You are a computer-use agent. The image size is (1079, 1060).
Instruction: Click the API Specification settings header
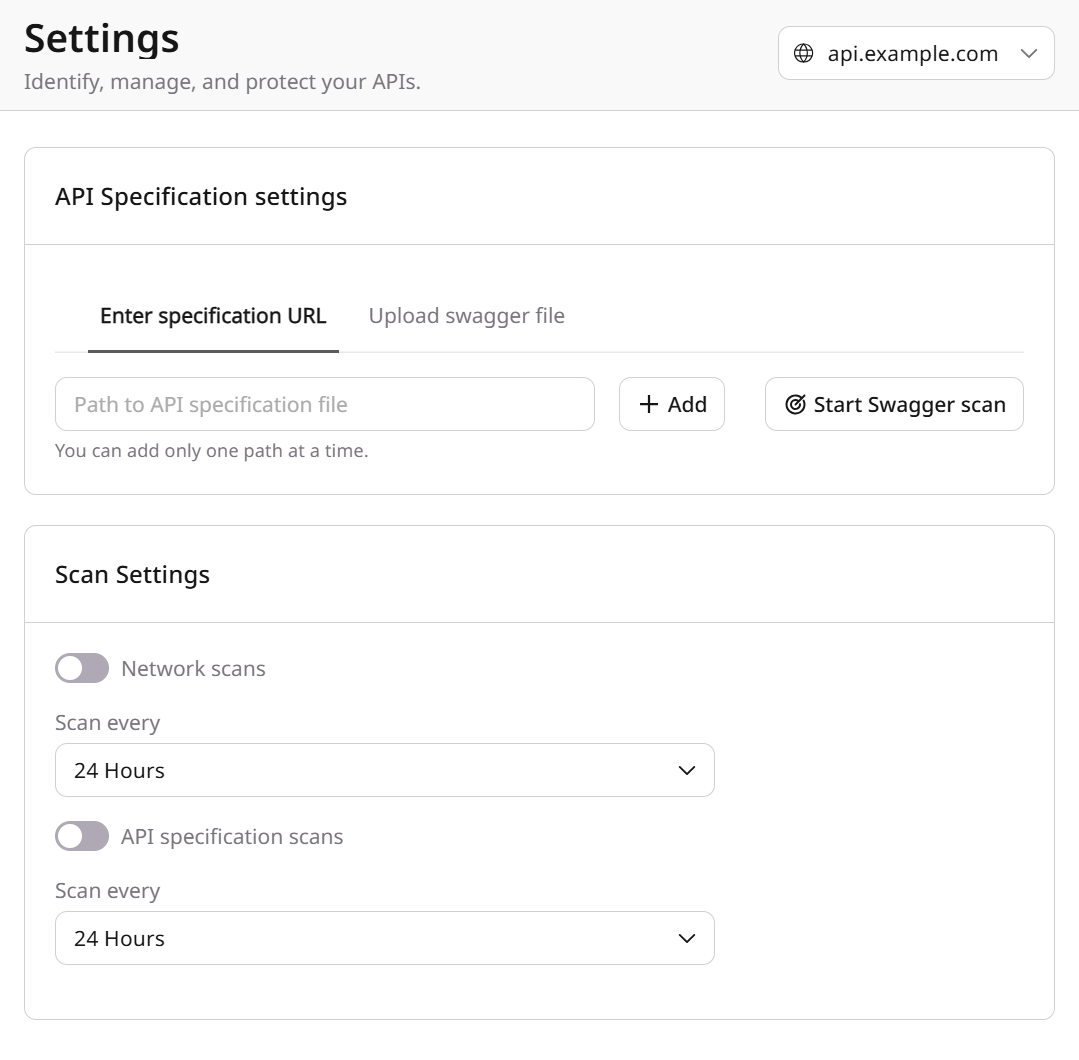(x=201, y=196)
